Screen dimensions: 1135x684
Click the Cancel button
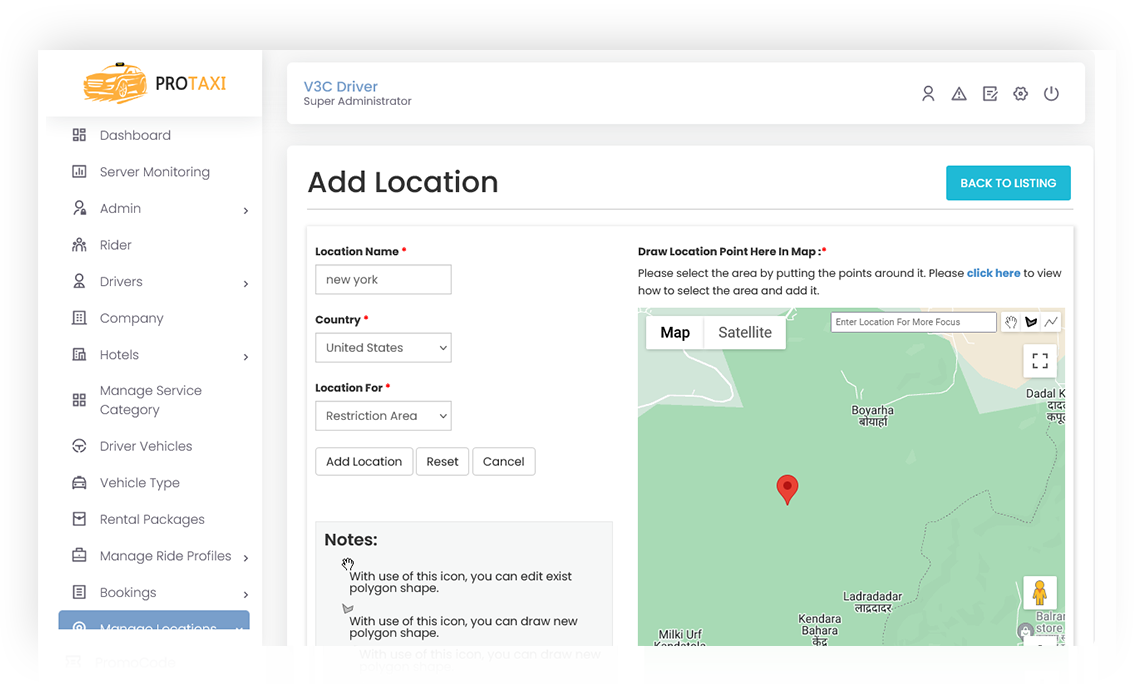click(504, 461)
